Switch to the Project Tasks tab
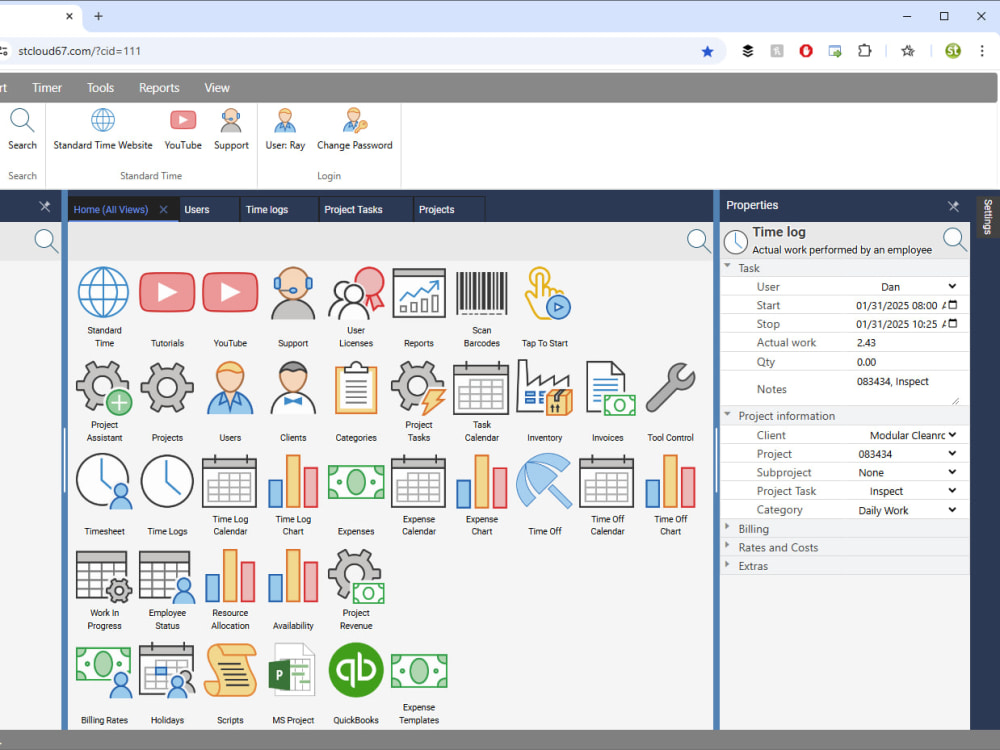Viewport: 1000px width, 750px height. click(366, 209)
